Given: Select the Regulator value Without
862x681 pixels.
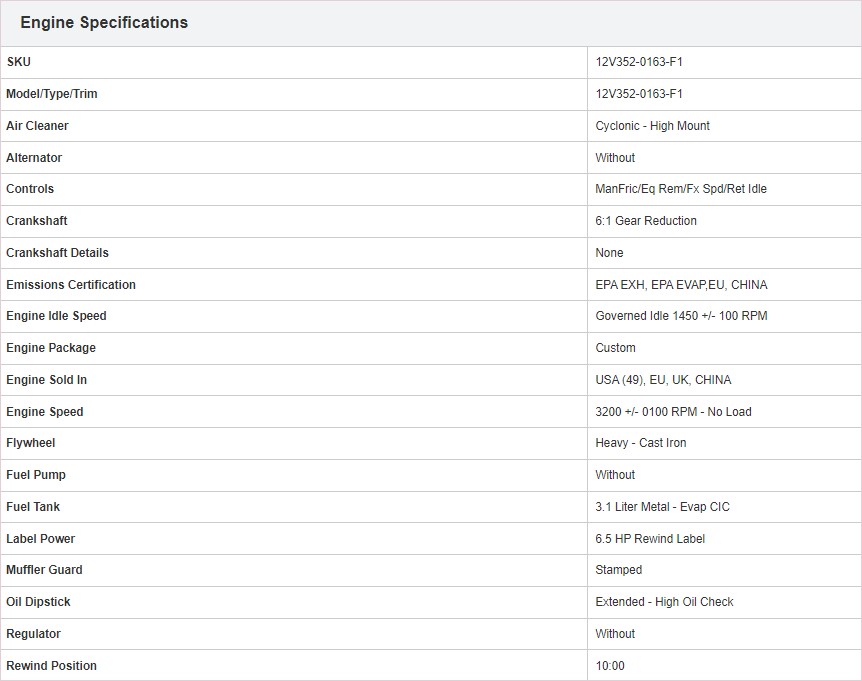Looking at the screenshot, I should (x=615, y=634).
